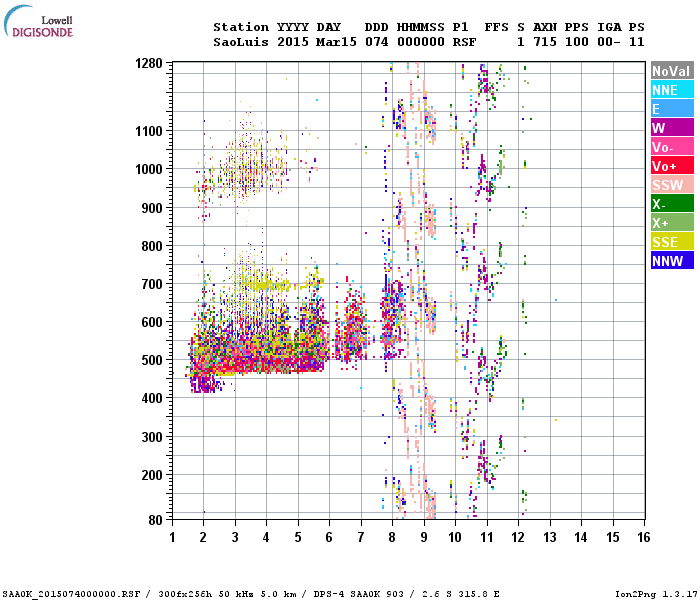Click y-axis label 300
700x600 pixels.
coord(152,437)
